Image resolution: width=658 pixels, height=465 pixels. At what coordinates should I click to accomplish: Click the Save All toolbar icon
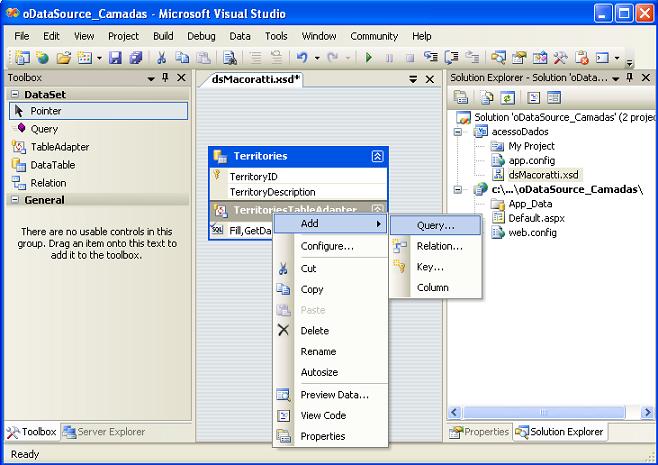click(136, 57)
